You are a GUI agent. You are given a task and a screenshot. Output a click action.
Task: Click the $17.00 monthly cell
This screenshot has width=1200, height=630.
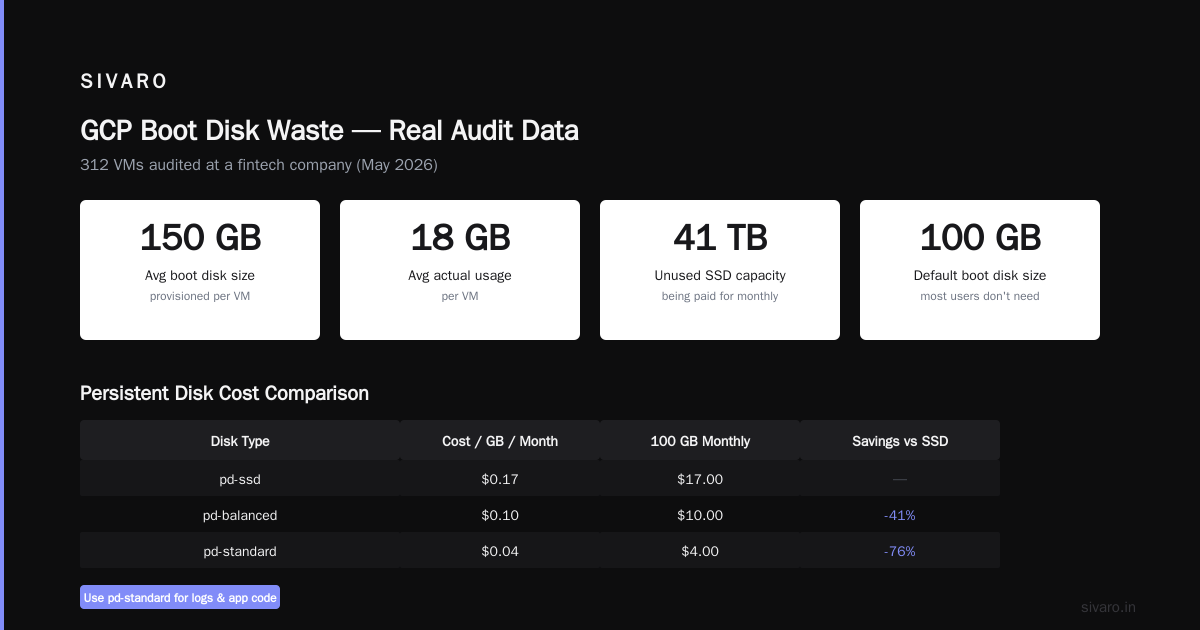[700, 479]
